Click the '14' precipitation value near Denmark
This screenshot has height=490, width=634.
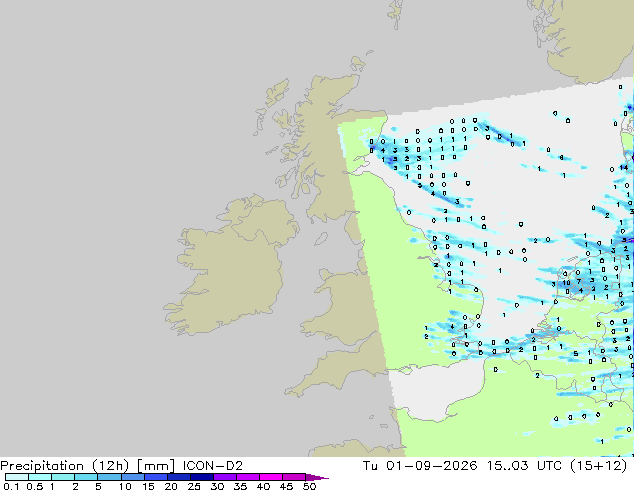[624, 167]
